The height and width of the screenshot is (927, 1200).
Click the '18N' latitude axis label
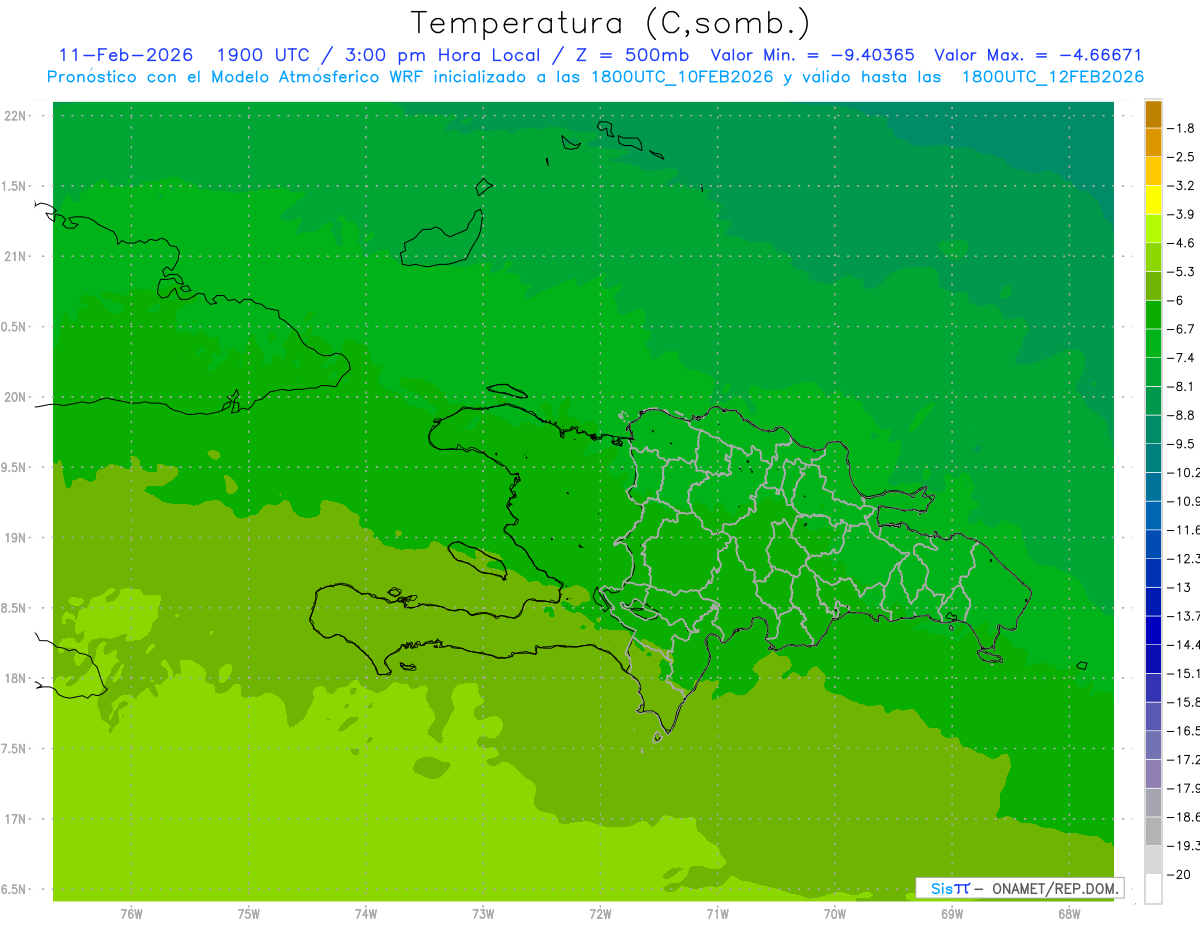point(17,678)
